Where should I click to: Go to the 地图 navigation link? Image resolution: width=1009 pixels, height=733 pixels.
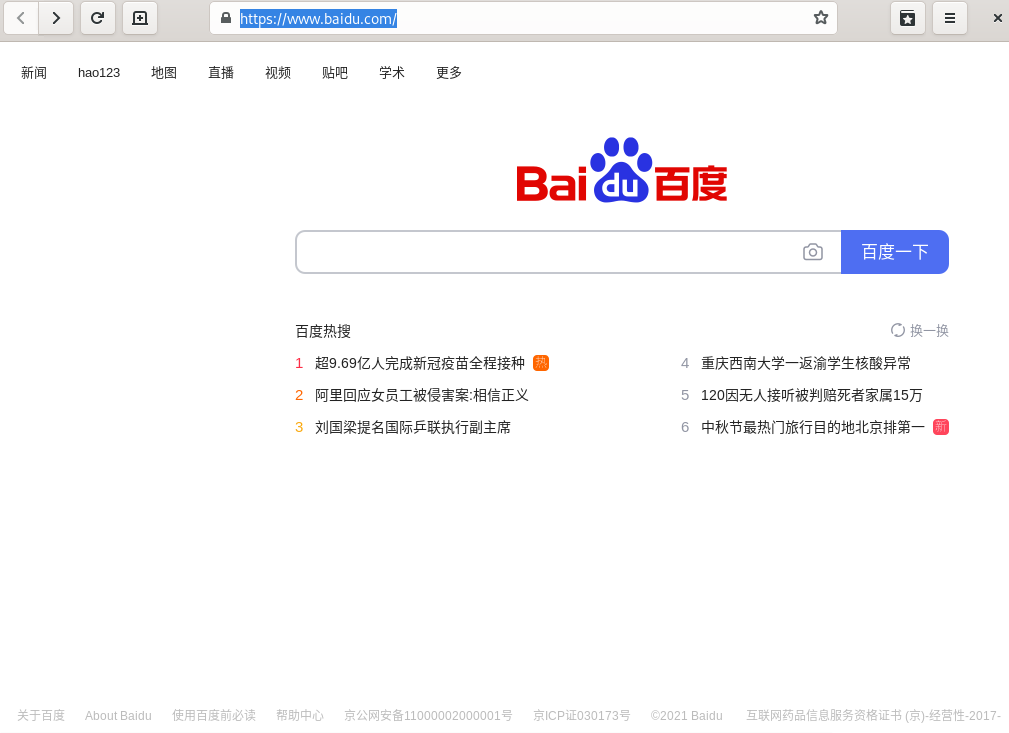(x=164, y=73)
